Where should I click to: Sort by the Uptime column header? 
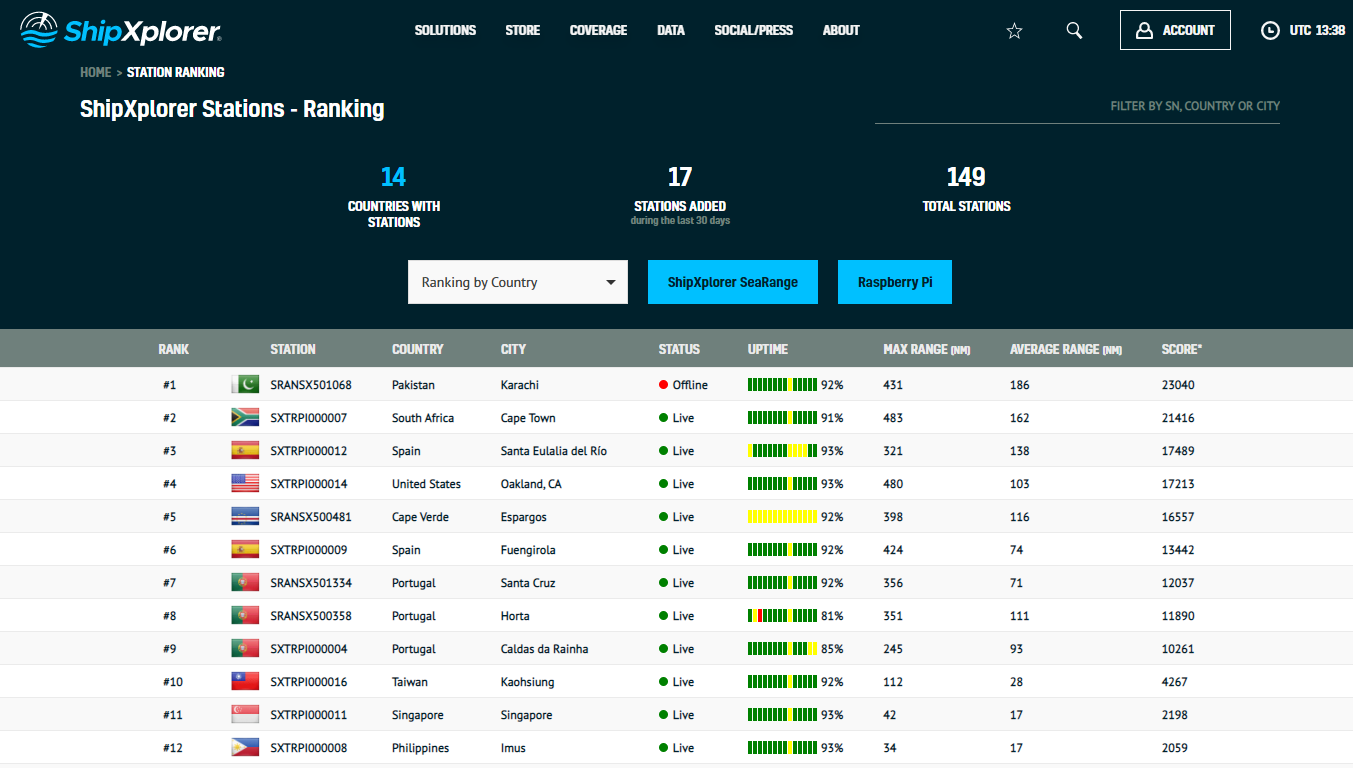[x=768, y=349]
